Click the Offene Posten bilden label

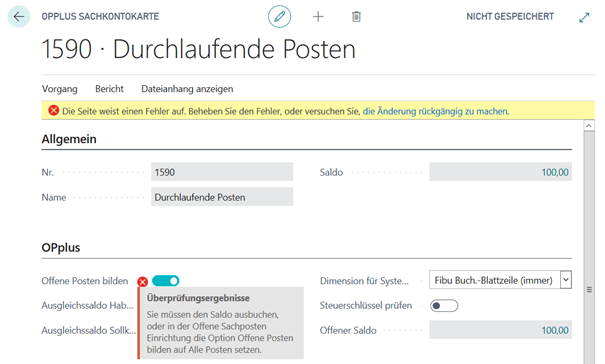(x=84, y=281)
